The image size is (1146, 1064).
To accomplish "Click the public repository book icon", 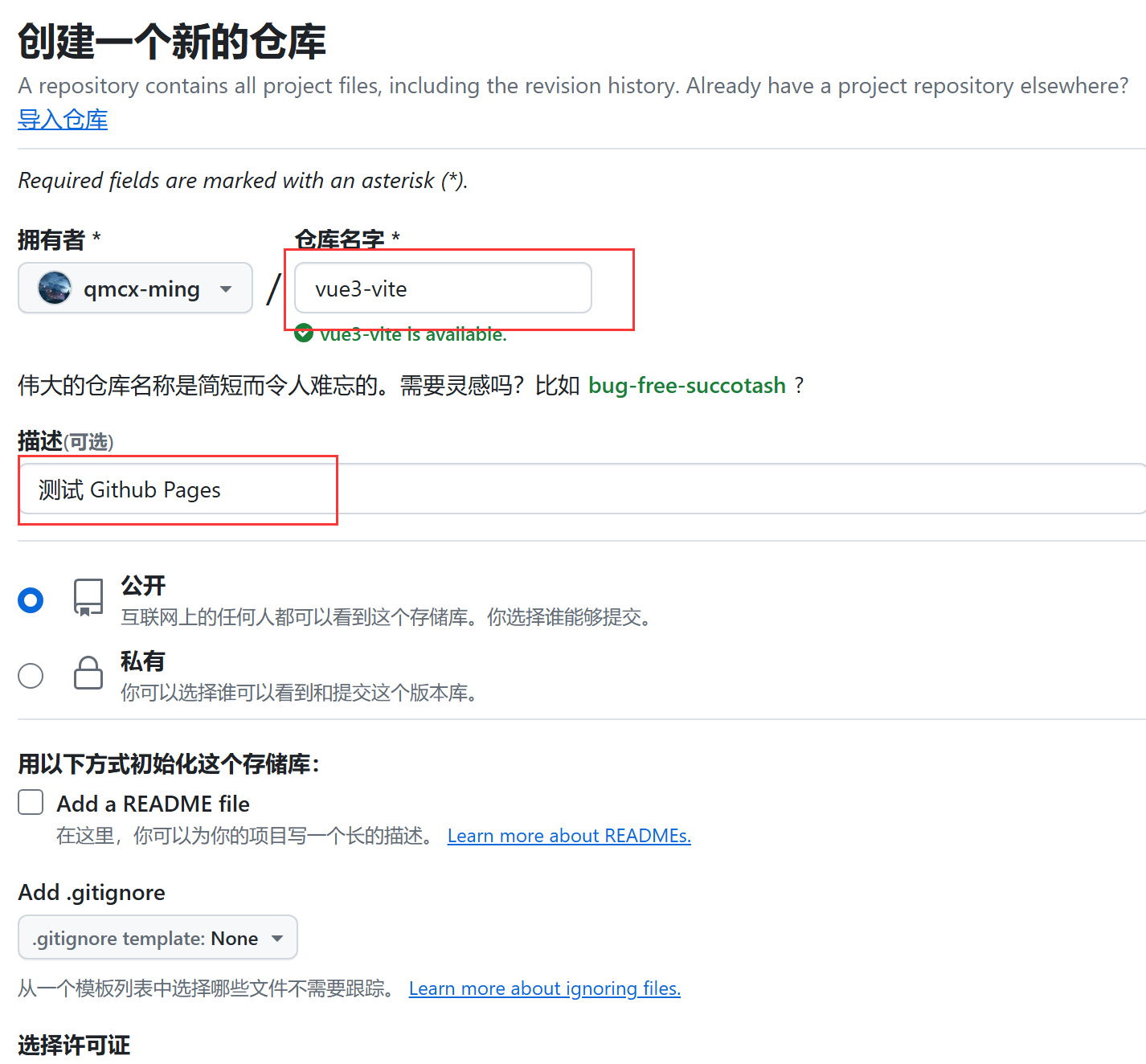I will pos(88,598).
